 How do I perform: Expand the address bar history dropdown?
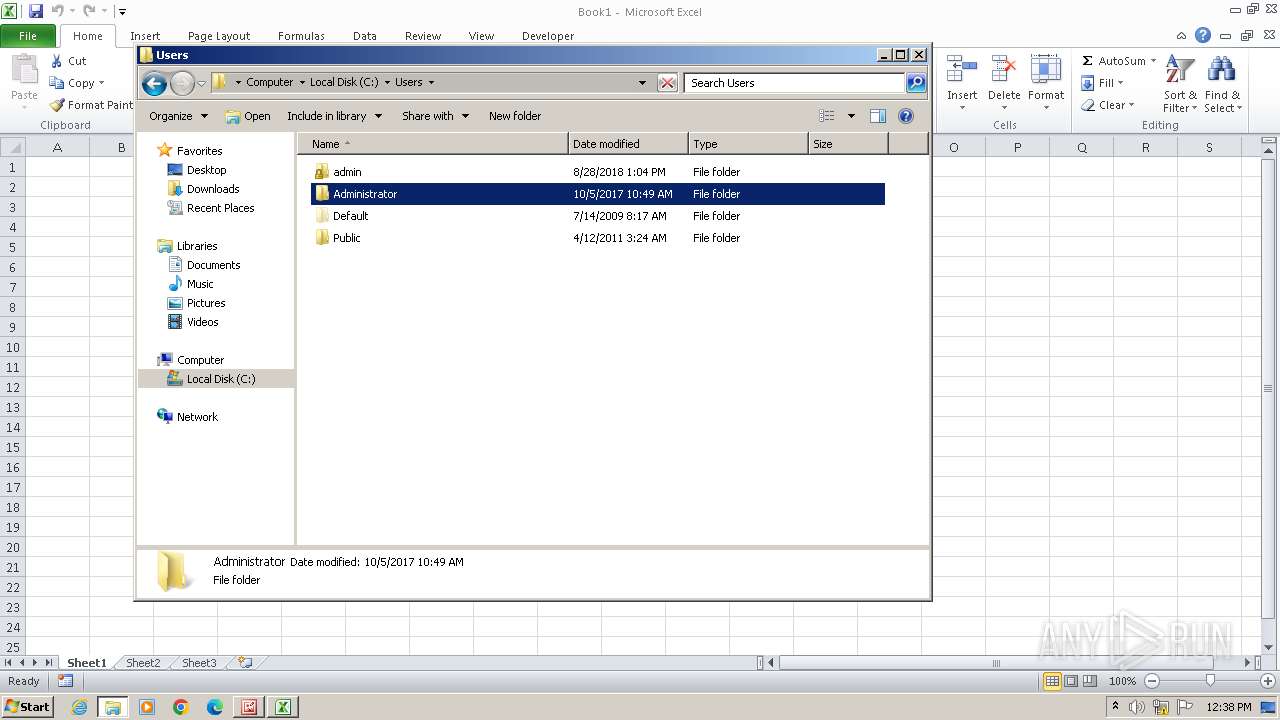[x=642, y=83]
